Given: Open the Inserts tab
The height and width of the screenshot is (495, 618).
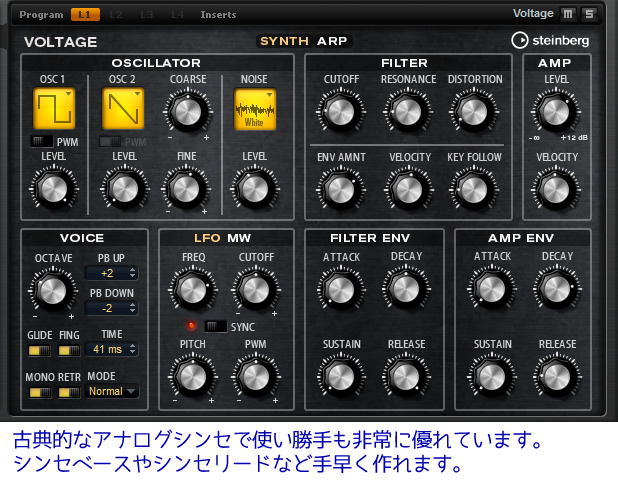Looking at the screenshot, I should tap(218, 15).
